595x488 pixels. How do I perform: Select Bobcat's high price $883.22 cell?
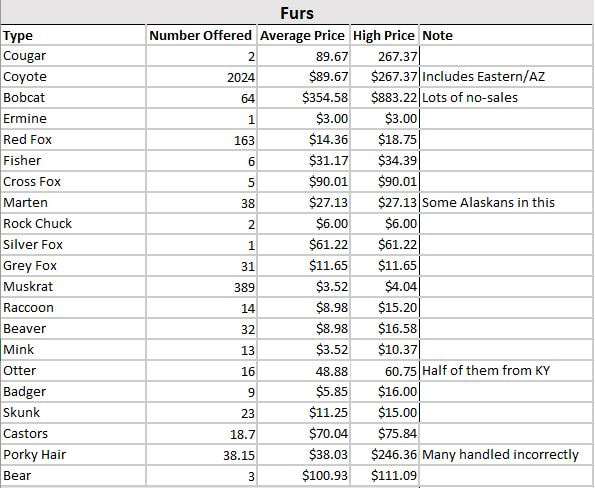point(384,98)
